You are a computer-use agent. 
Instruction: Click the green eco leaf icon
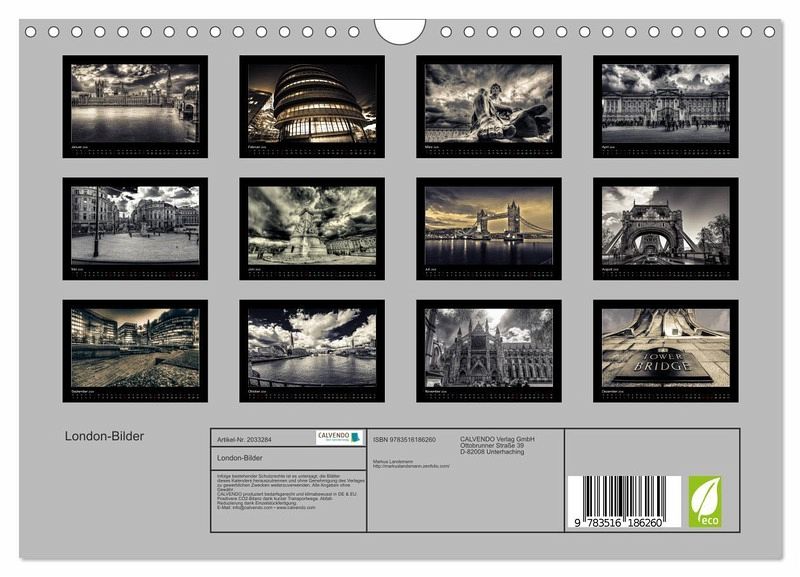tap(705, 501)
